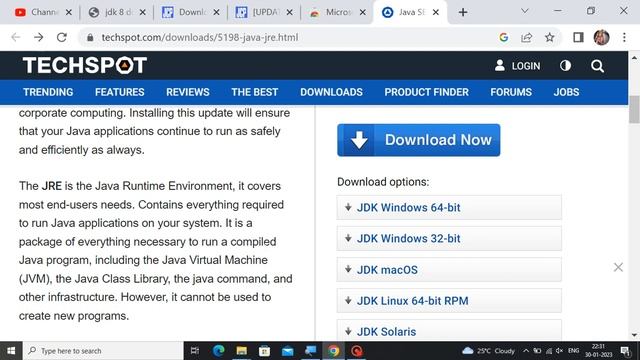The image size is (640, 360).
Task: Open a new browser tab
Action: click(x=462, y=13)
